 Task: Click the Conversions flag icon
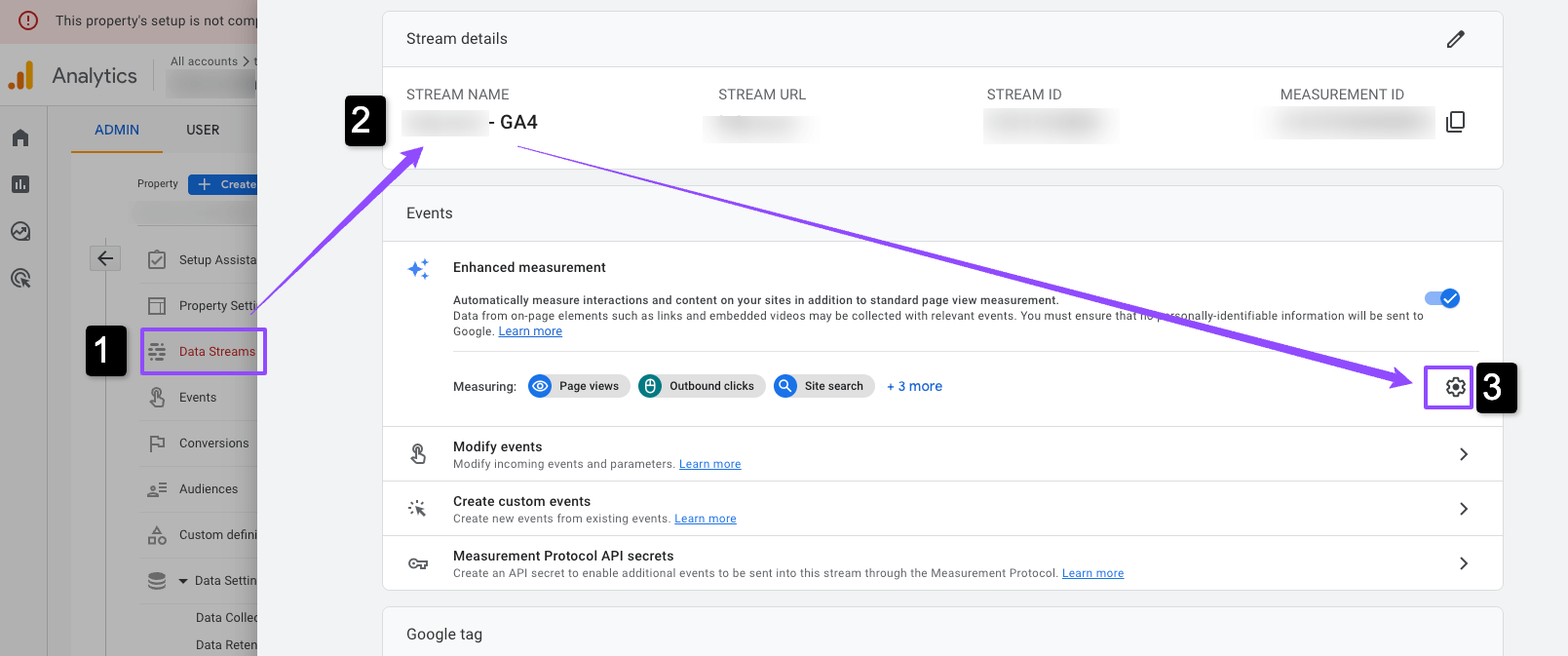click(157, 444)
